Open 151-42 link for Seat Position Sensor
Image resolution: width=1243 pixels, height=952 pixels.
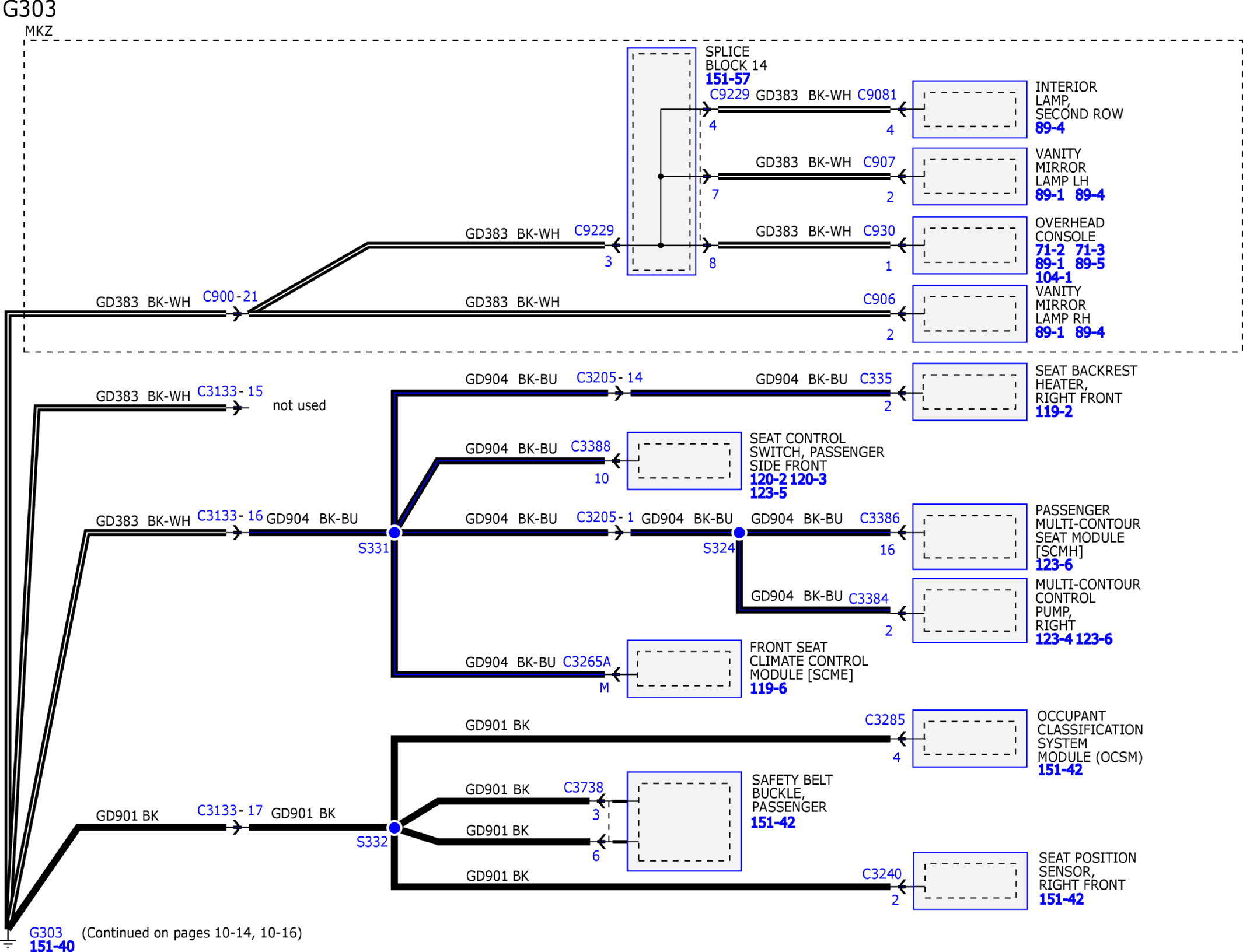[1061, 900]
